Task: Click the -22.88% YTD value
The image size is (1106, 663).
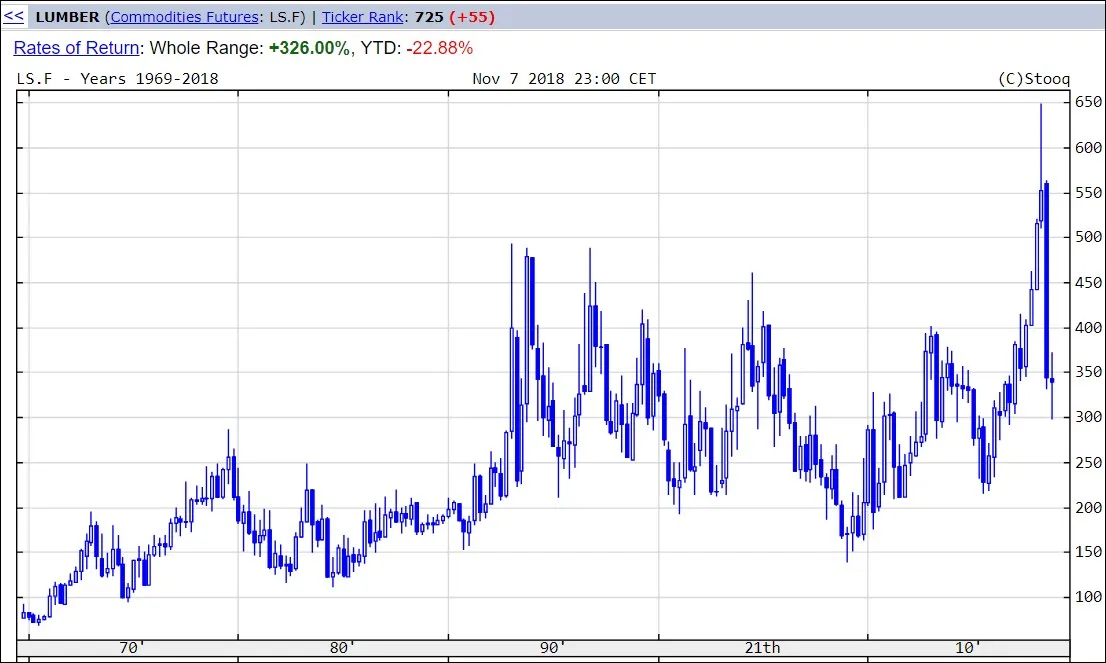Action: 439,48
